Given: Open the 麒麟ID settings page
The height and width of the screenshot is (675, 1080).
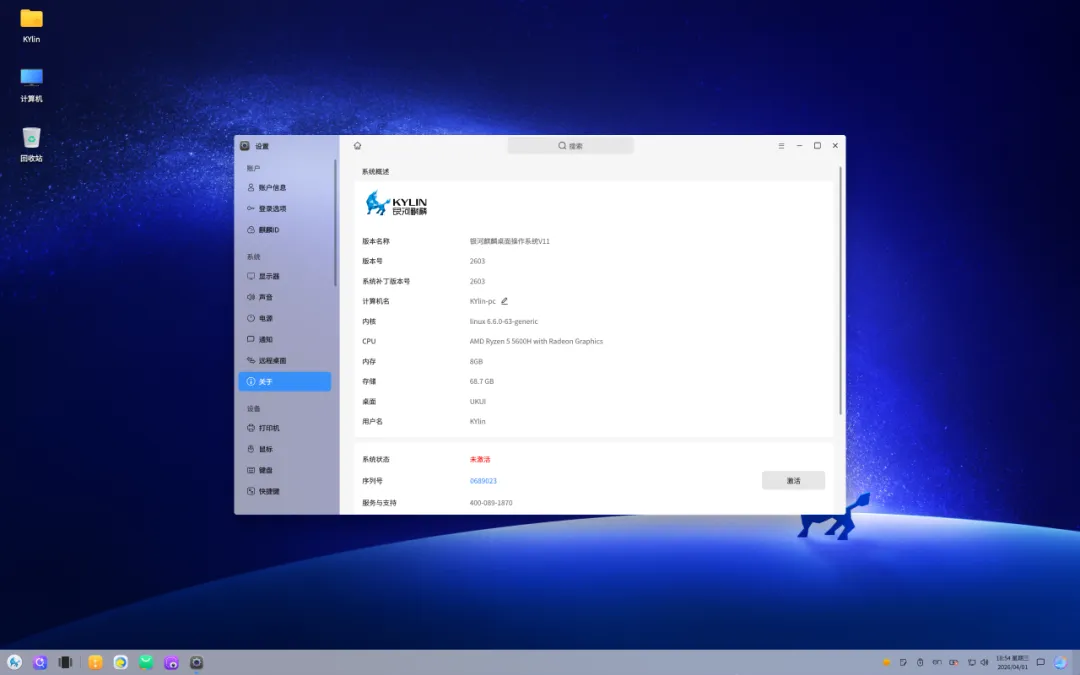Looking at the screenshot, I should 284,230.
